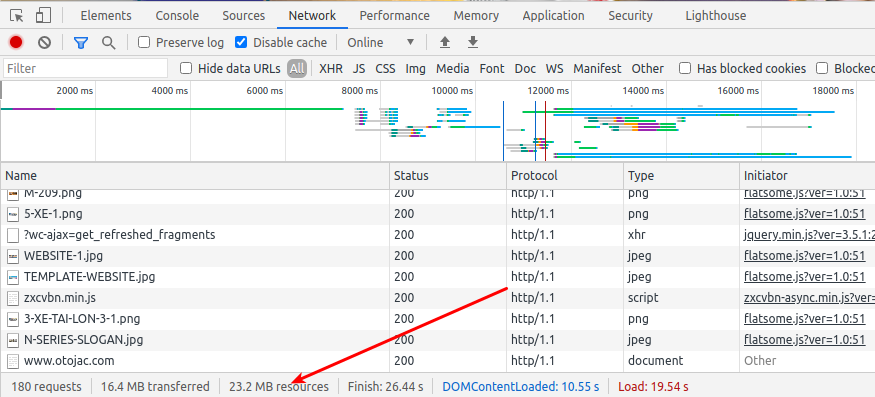Select the www.otojac.com request row
The width and height of the screenshot is (875, 397).
click(x=438, y=361)
